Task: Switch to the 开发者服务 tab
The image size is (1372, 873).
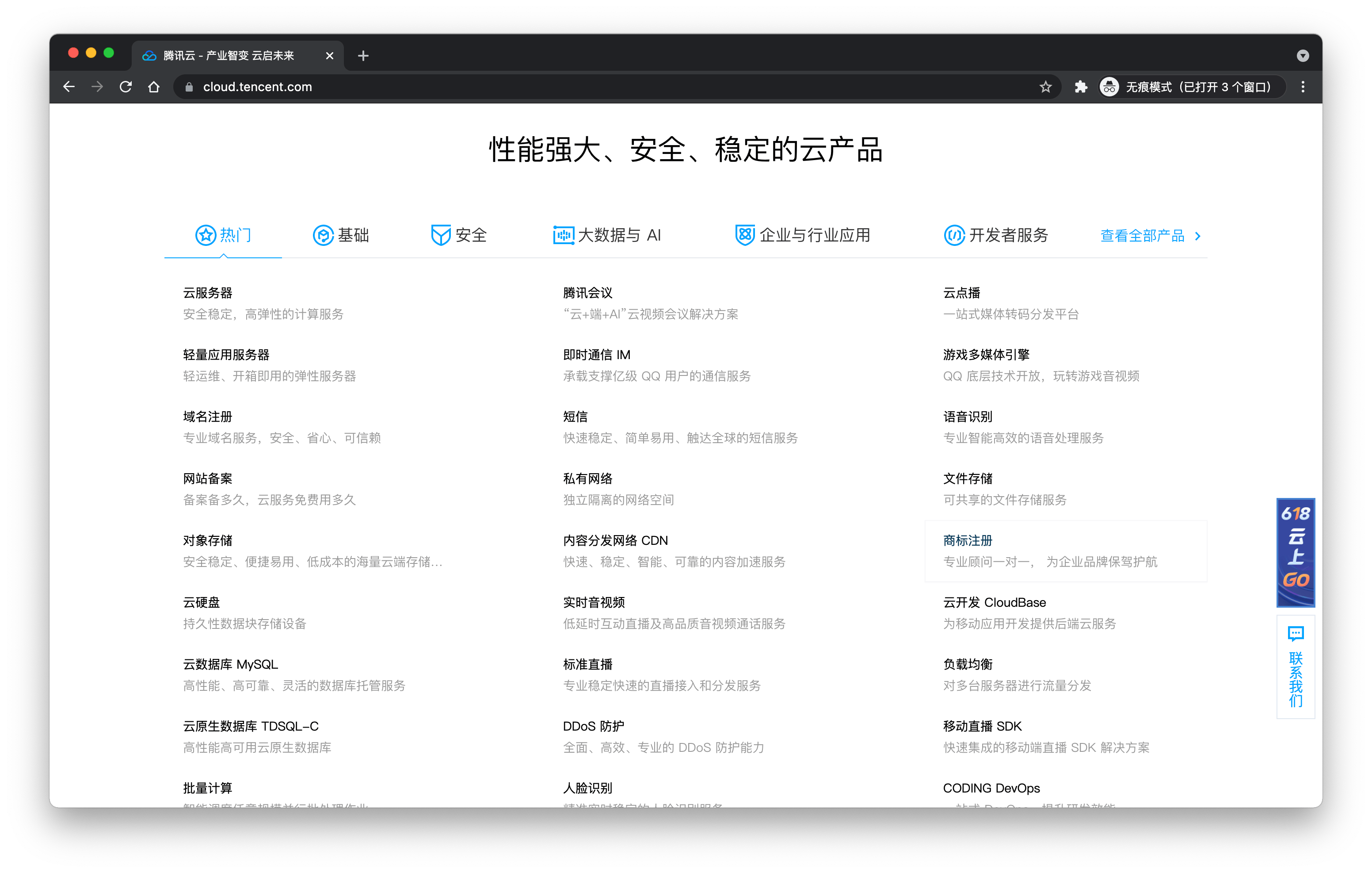Action: (995, 235)
